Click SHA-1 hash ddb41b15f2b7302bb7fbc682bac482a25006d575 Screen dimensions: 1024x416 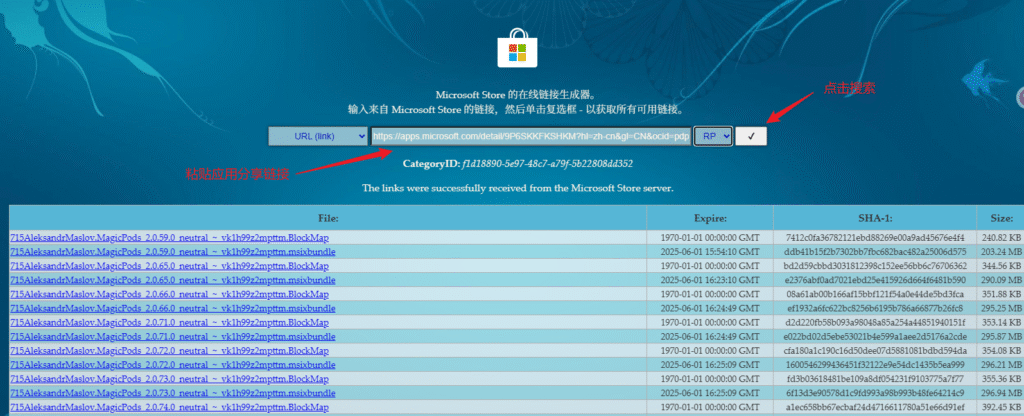875,251
